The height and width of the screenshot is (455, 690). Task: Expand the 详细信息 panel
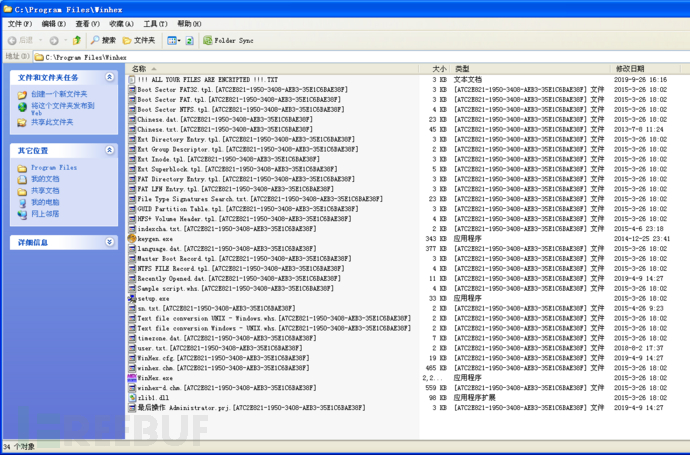click(110, 242)
